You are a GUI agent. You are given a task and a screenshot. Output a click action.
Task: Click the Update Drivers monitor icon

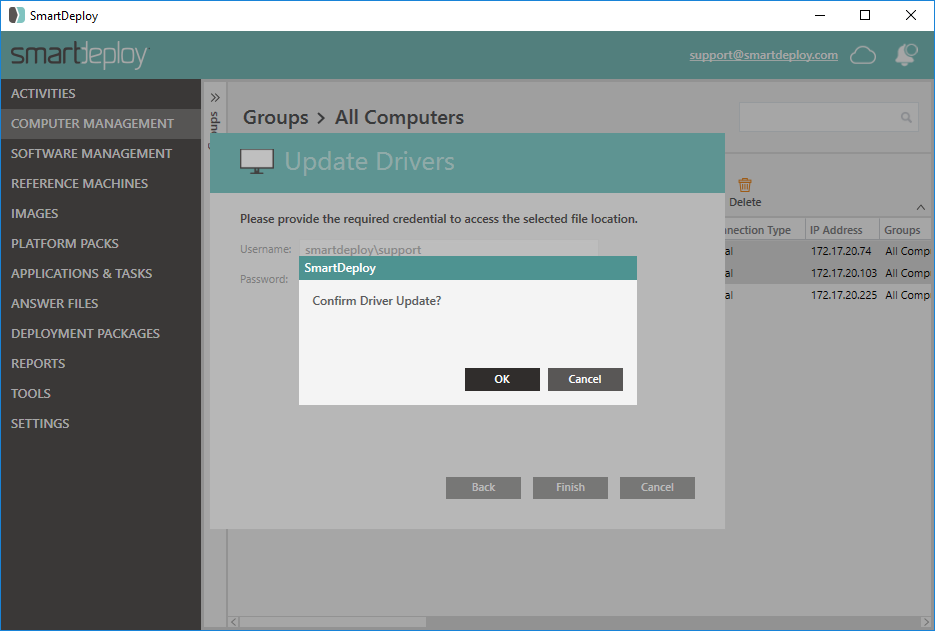pyautogui.click(x=257, y=162)
